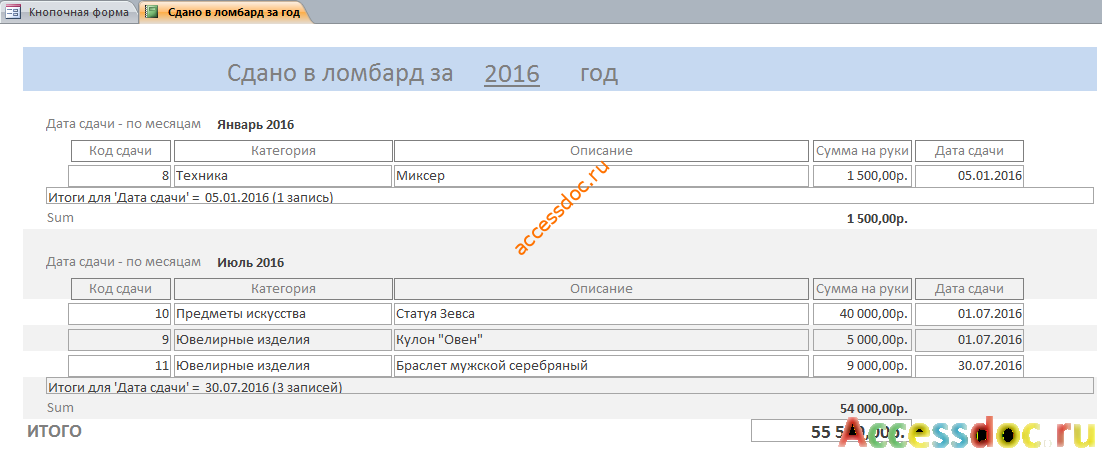Screen dimensions: 1102x454
Task: Click the 5 000,00р. amount cell
Action: coord(862,339)
